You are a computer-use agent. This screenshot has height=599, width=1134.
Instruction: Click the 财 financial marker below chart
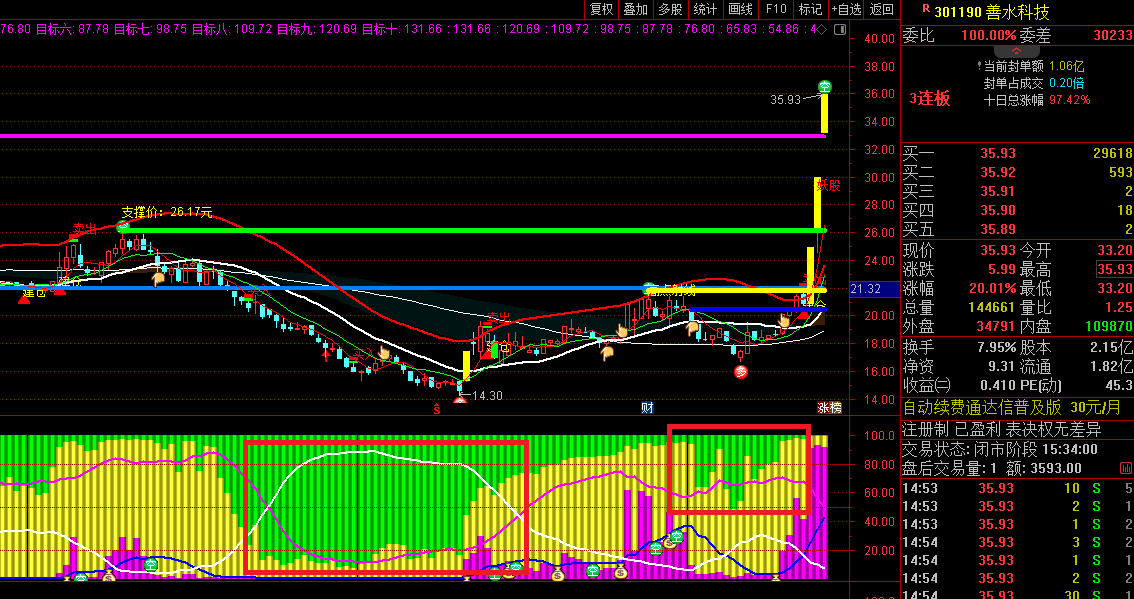[647, 407]
